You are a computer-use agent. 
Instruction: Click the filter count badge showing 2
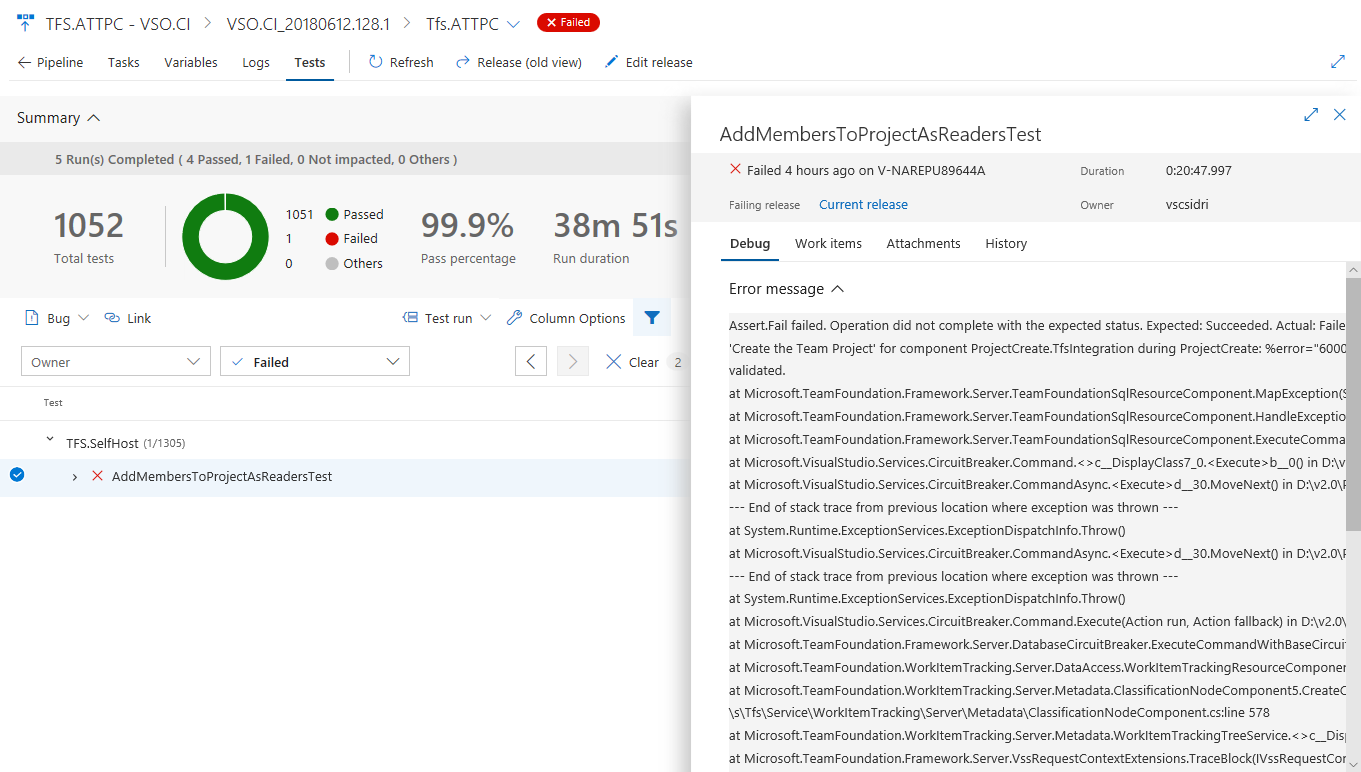[677, 362]
